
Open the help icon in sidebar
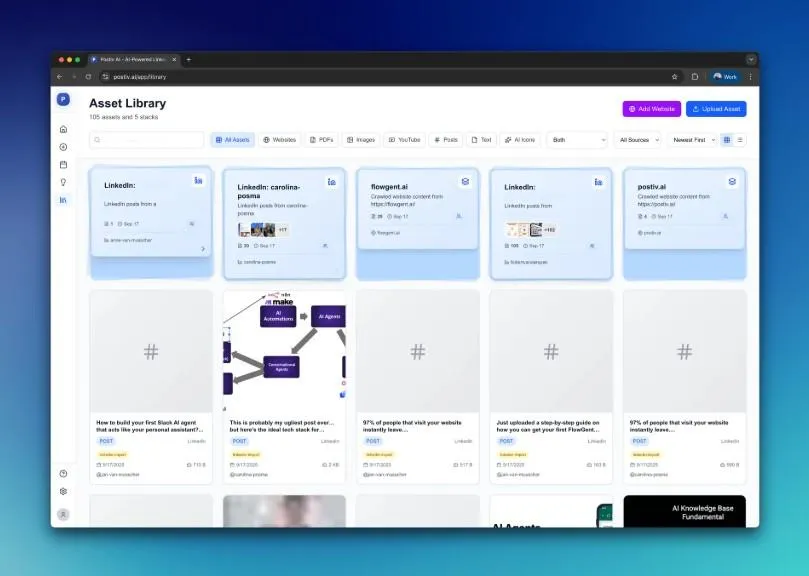(x=63, y=474)
